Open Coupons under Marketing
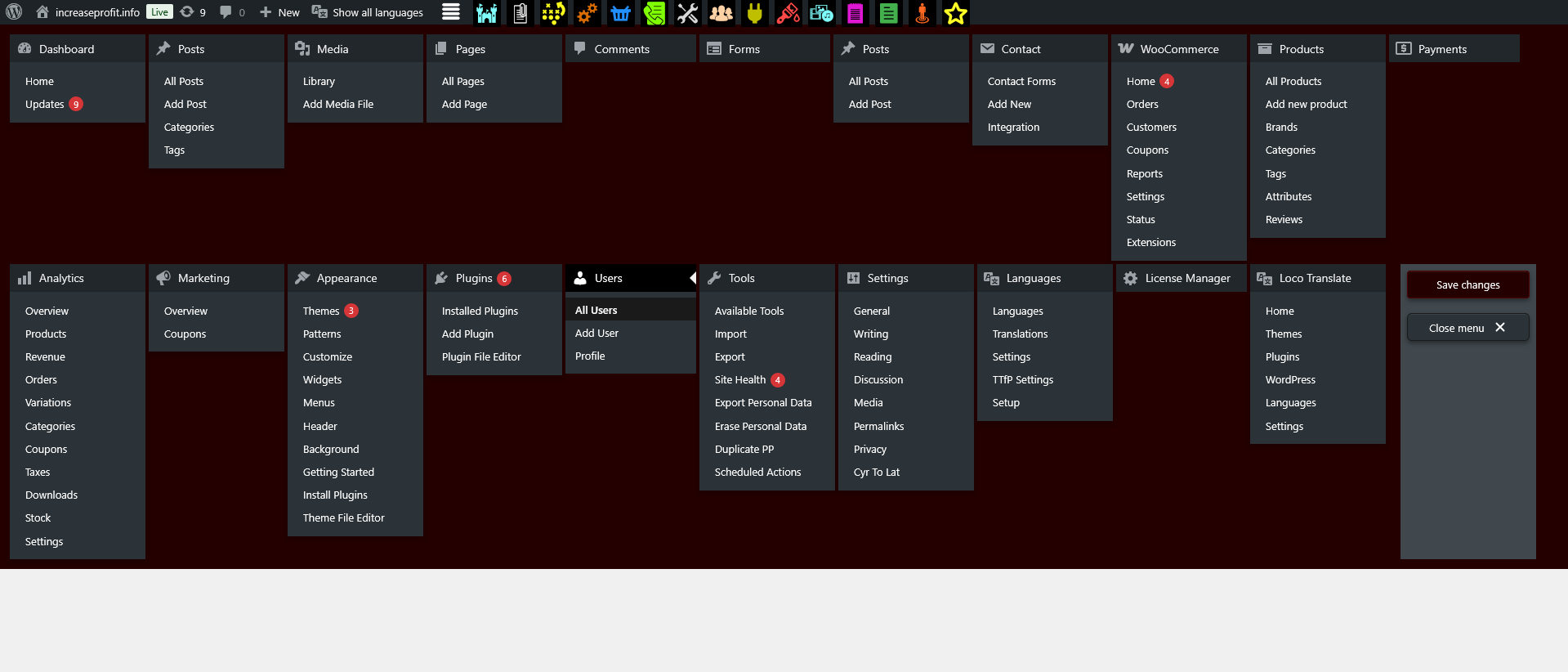Screen dimensions: 1568x672 [x=185, y=334]
